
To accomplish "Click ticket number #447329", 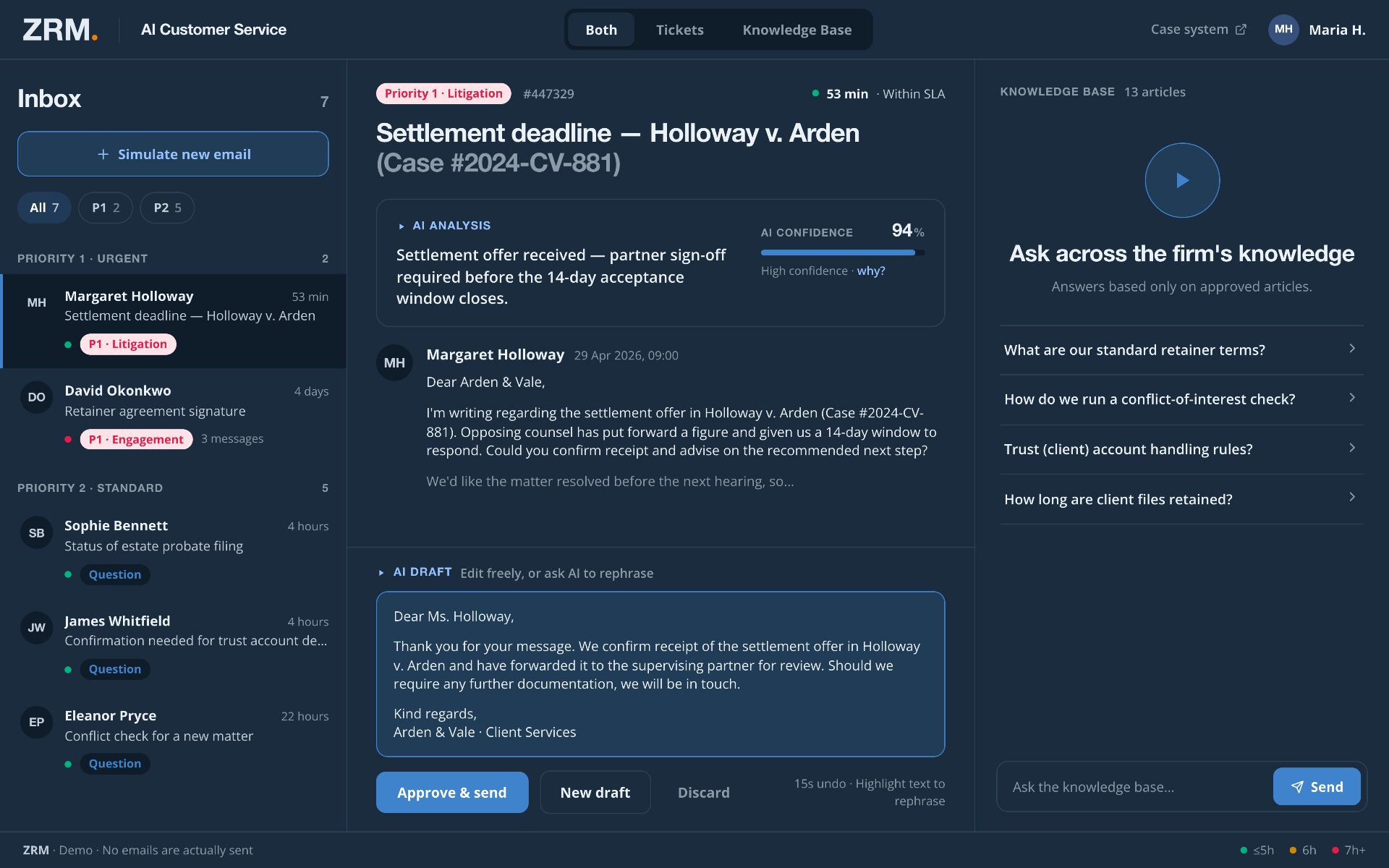I will 548,94.
